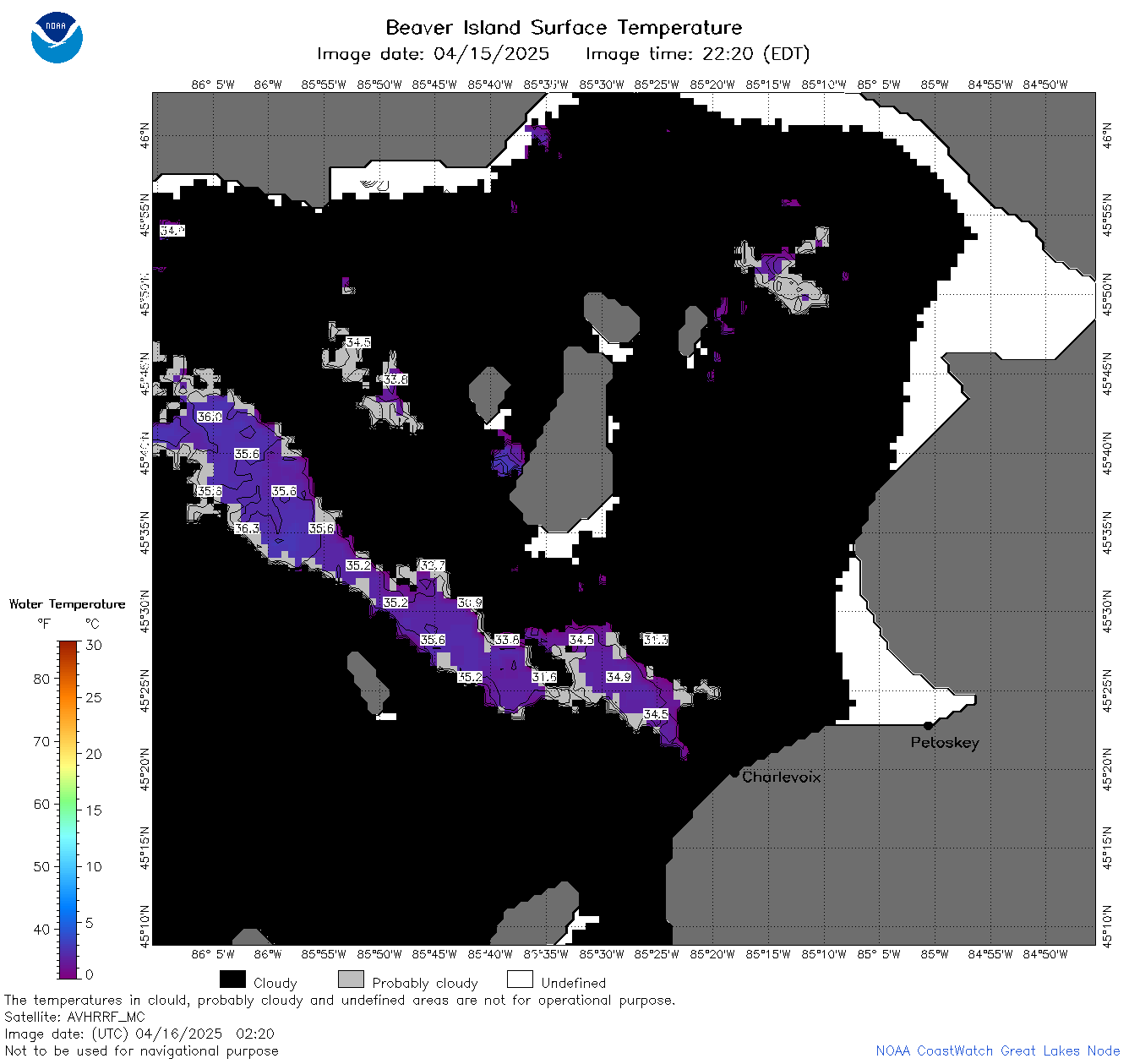Click the 36.0 temperature label
The width and height of the screenshot is (1129, 1064).
[x=210, y=417]
